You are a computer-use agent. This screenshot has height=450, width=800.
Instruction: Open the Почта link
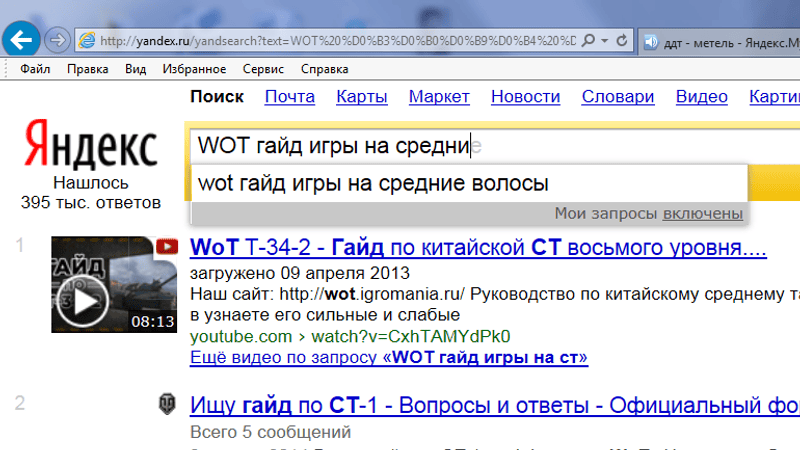[x=290, y=96]
